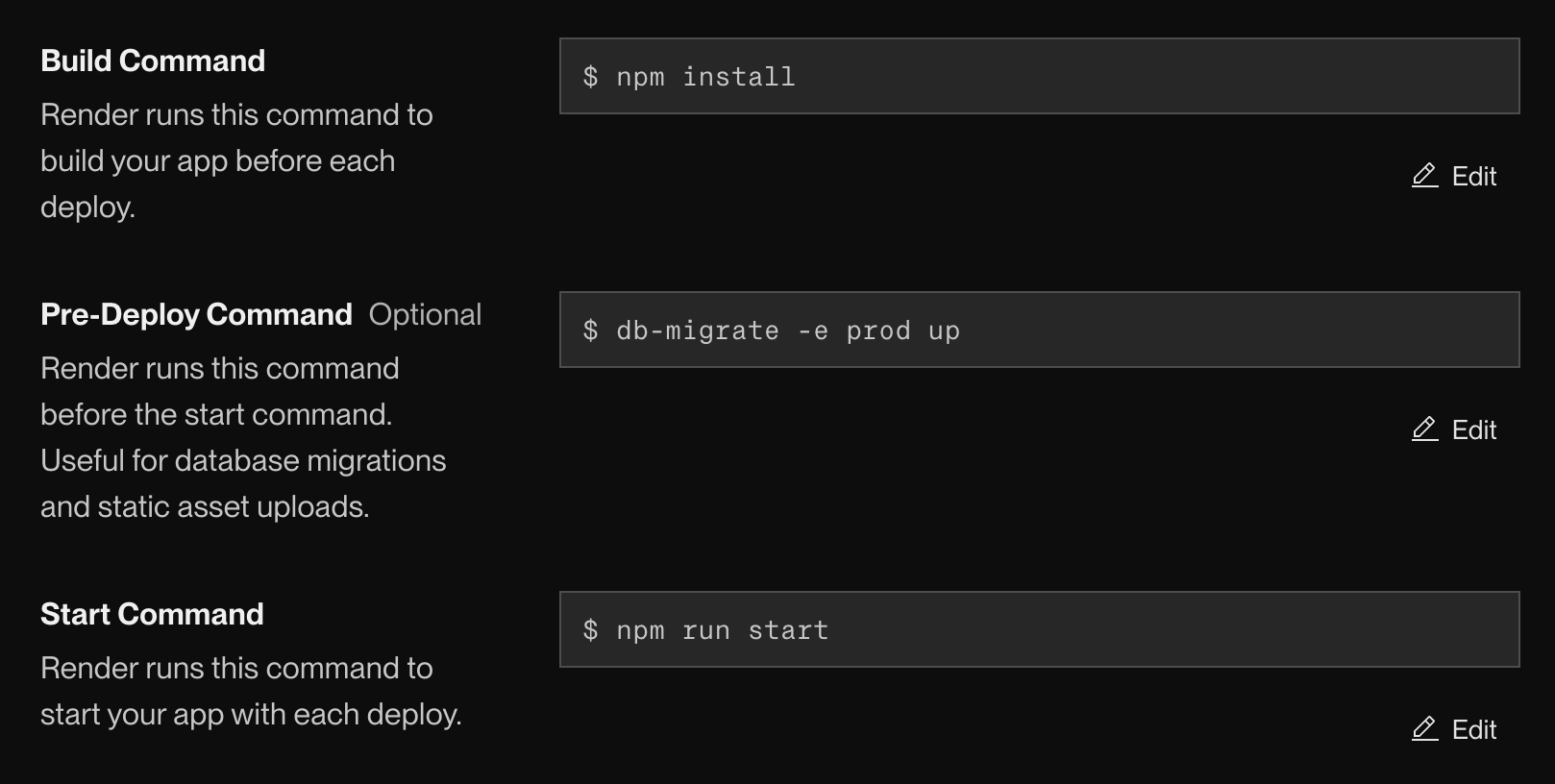Click the Optional label next to Pre-Deploy
The image size is (1555, 784).
pos(425,314)
